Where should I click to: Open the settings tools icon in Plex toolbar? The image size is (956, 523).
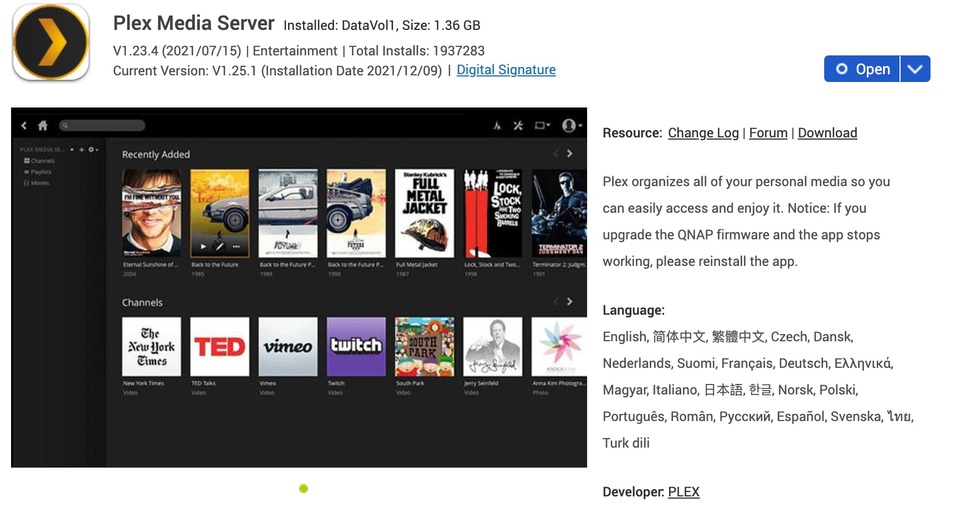click(x=518, y=126)
